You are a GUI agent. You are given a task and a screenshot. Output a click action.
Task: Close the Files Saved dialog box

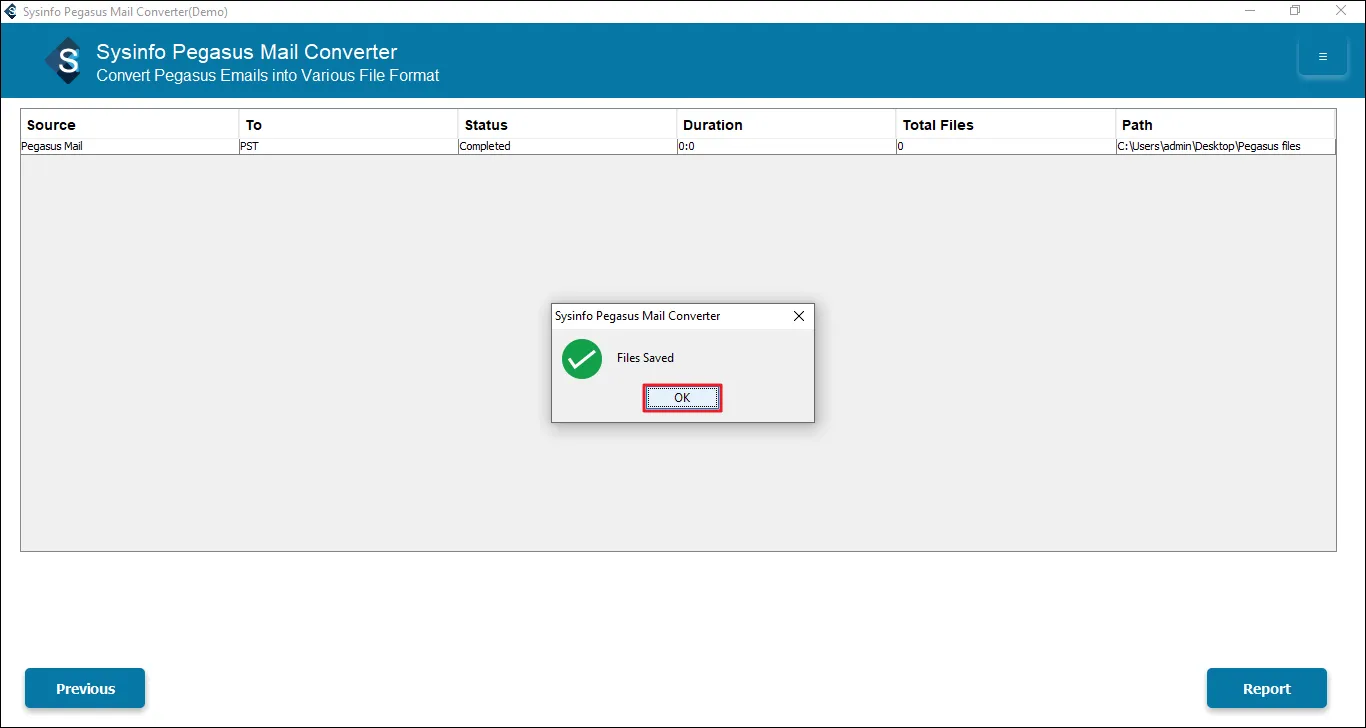click(x=798, y=316)
